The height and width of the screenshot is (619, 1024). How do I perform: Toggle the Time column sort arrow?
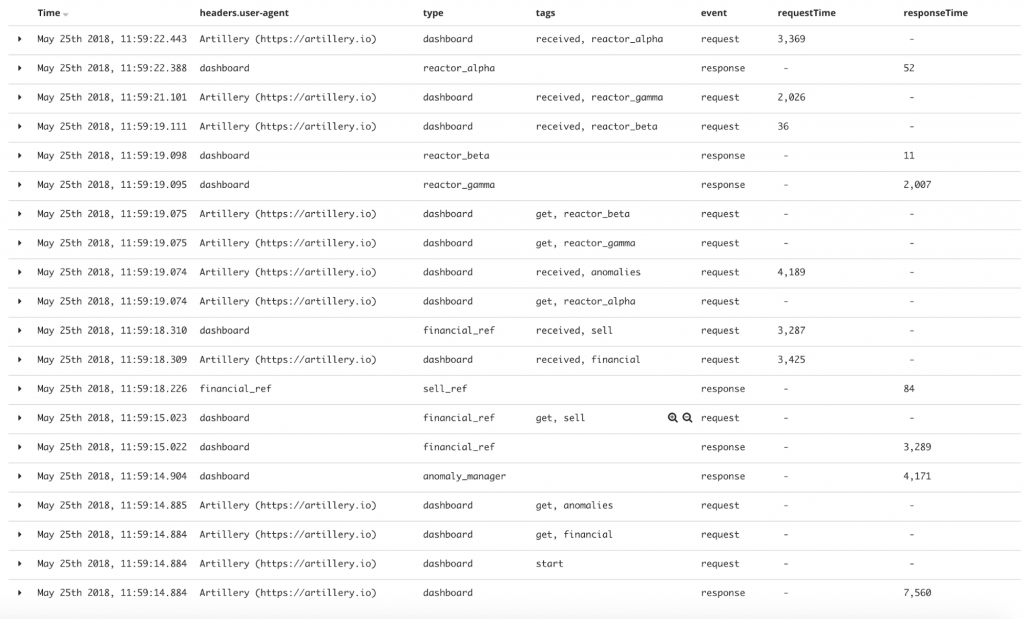coord(66,14)
